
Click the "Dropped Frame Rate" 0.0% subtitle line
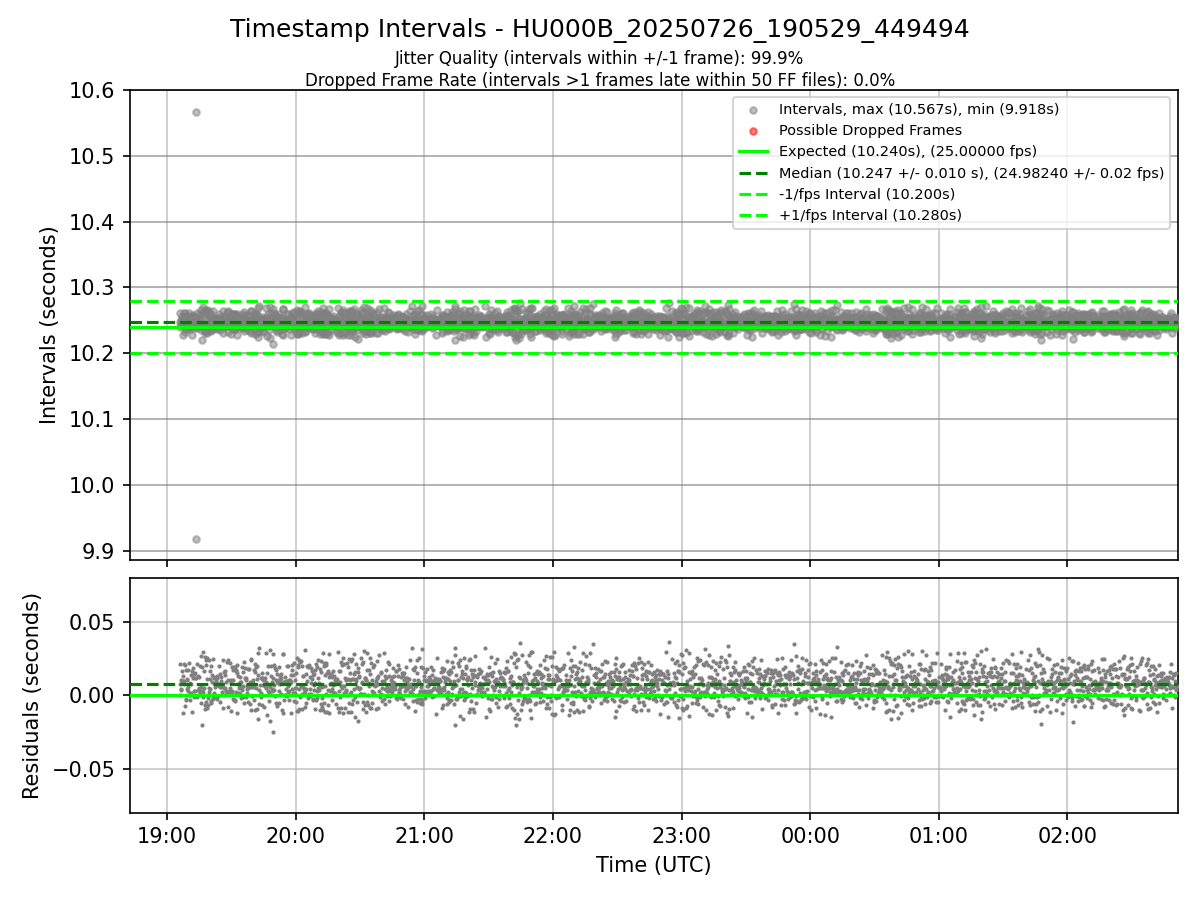pos(599,80)
